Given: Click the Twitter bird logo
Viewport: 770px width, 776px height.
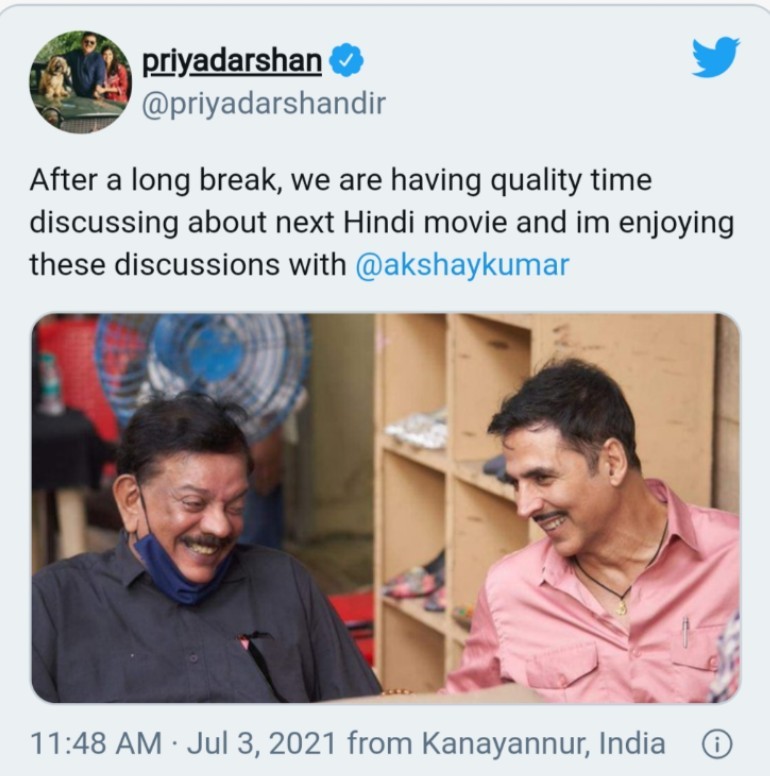Looking at the screenshot, I should 716,56.
